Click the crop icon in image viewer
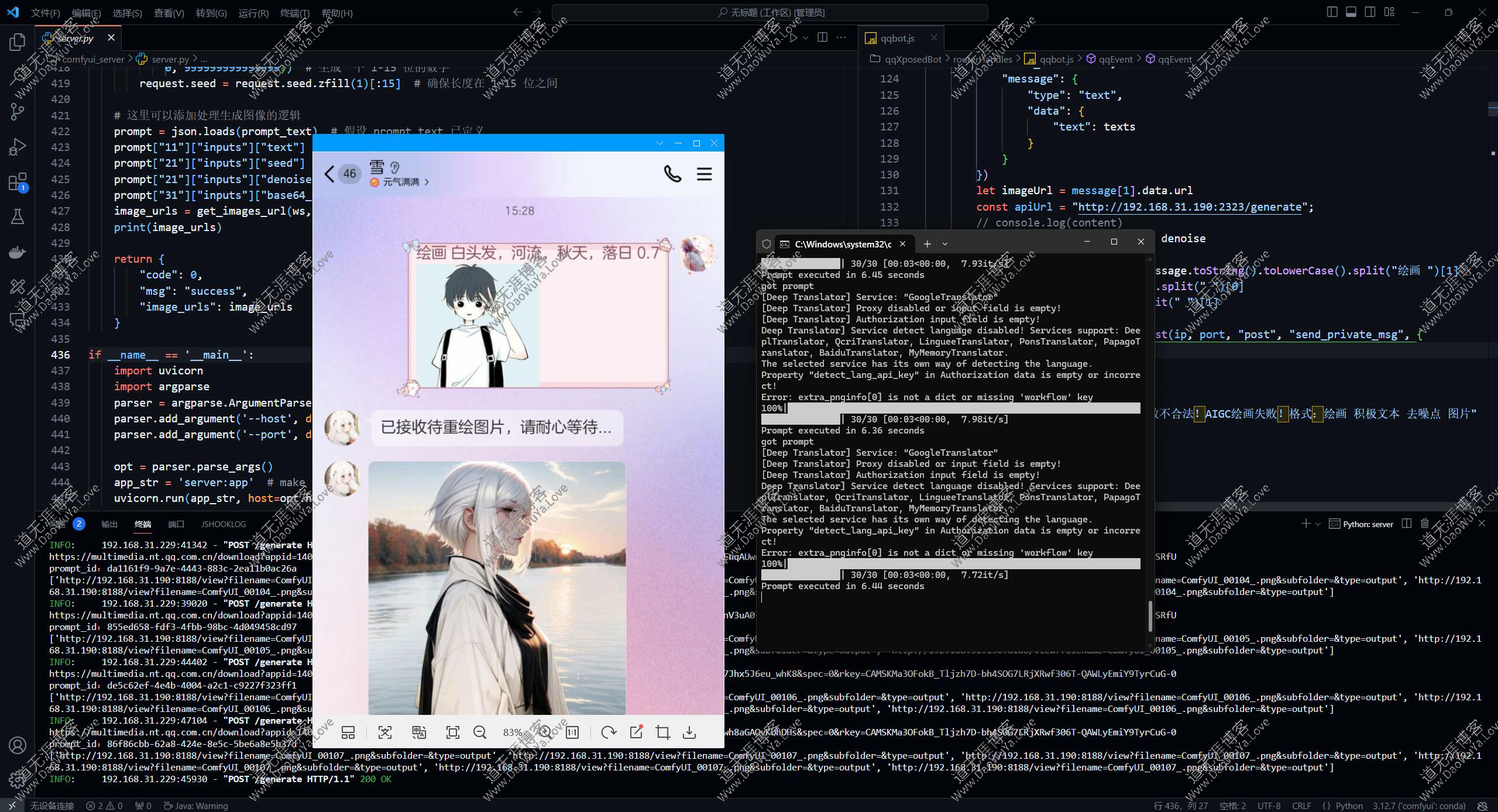The height and width of the screenshot is (812, 1498). click(662, 732)
